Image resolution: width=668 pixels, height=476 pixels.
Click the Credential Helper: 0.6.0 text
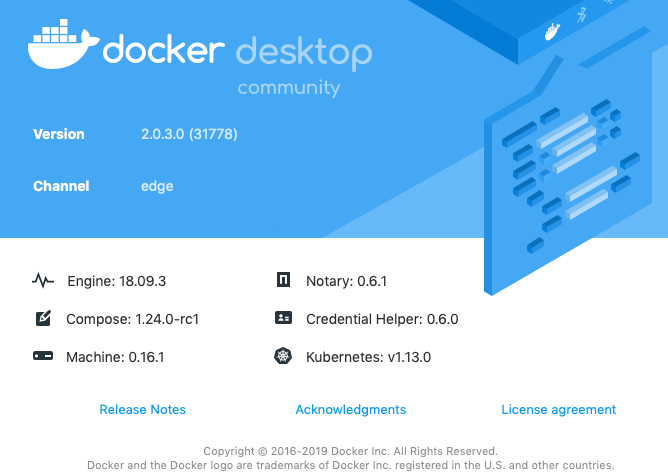(382, 319)
